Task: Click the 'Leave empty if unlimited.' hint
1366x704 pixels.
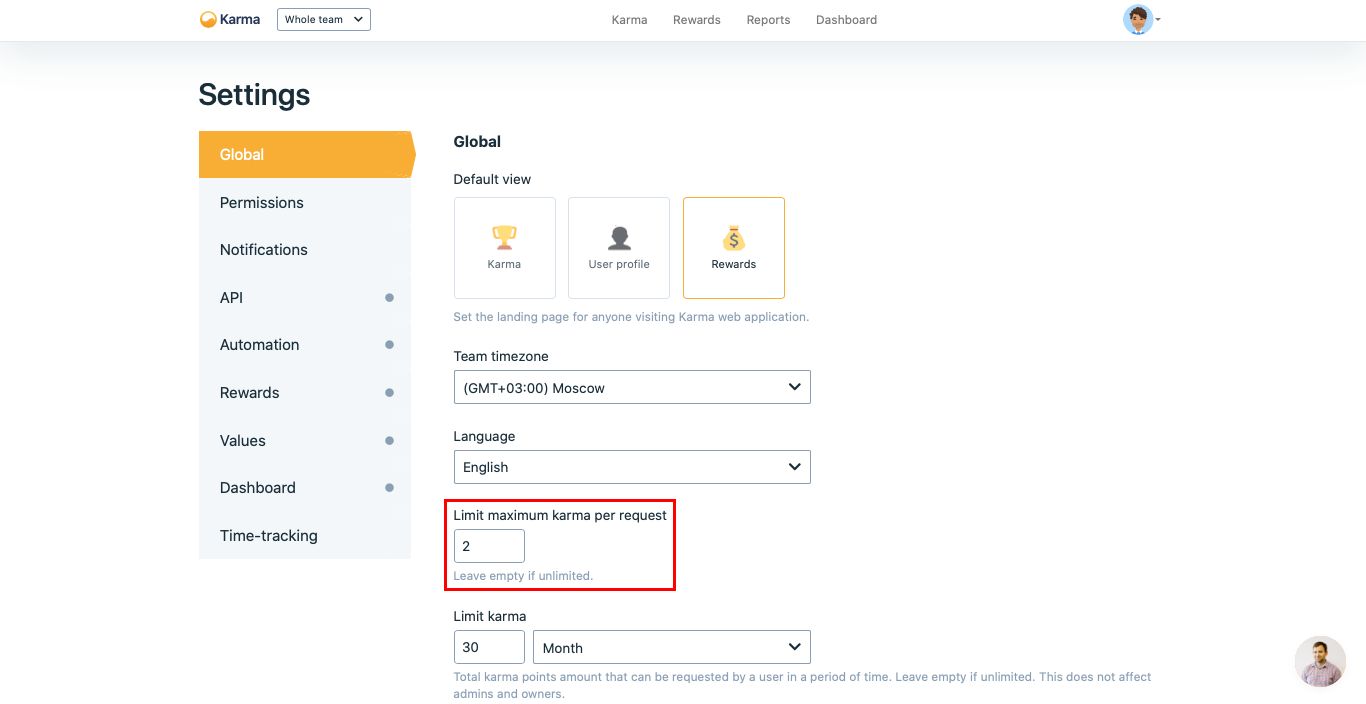Action: pyautogui.click(x=523, y=576)
